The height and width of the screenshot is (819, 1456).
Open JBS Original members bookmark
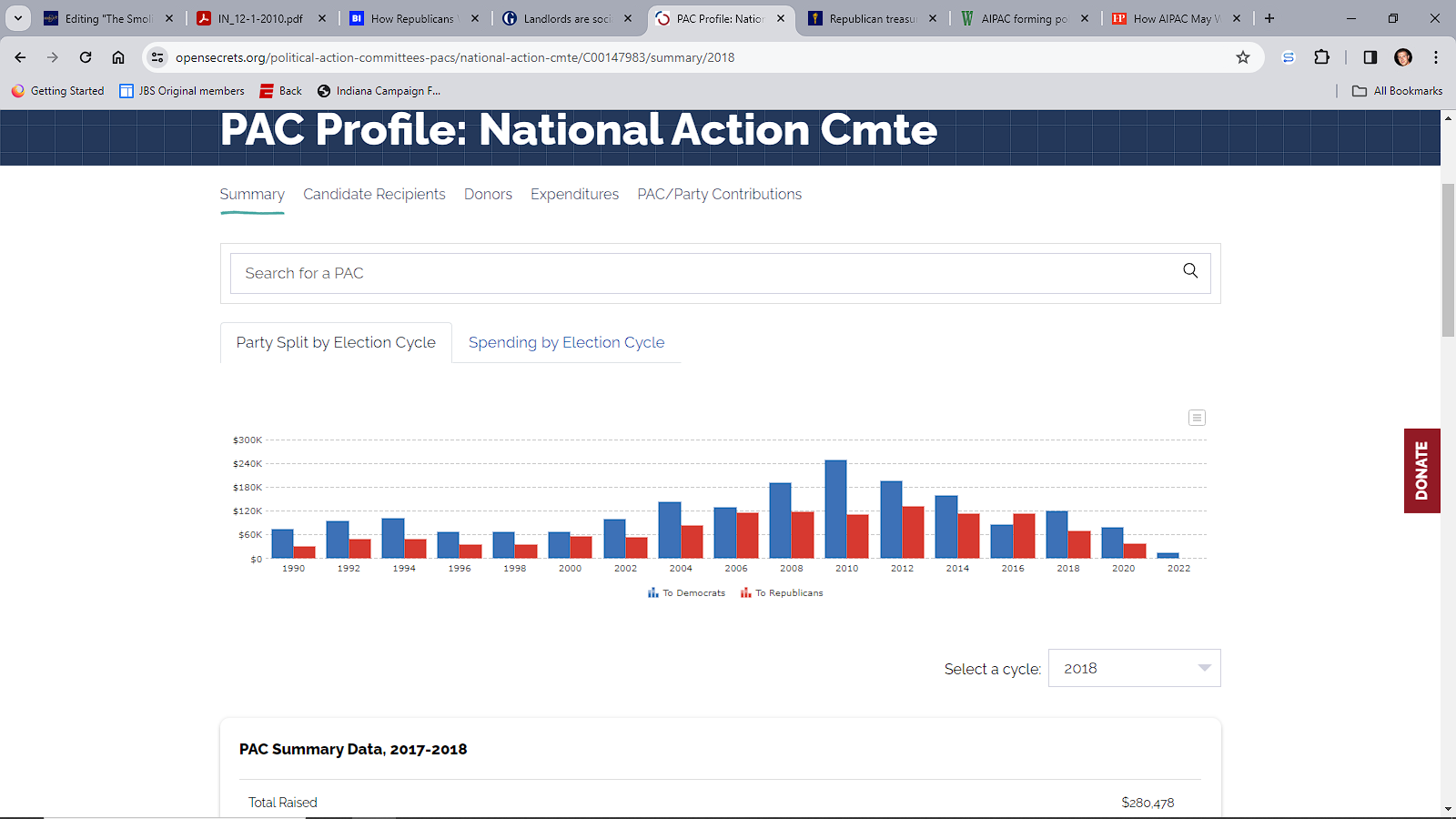coord(182,91)
